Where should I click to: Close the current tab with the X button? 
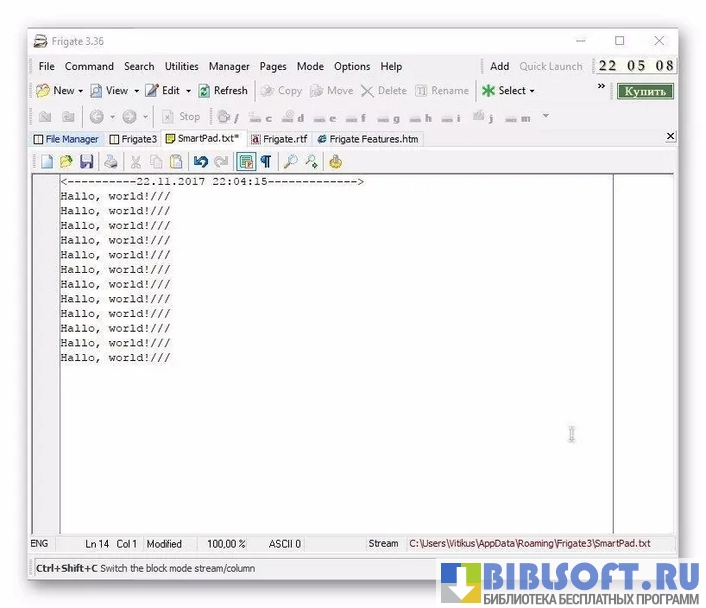tap(670, 137)
